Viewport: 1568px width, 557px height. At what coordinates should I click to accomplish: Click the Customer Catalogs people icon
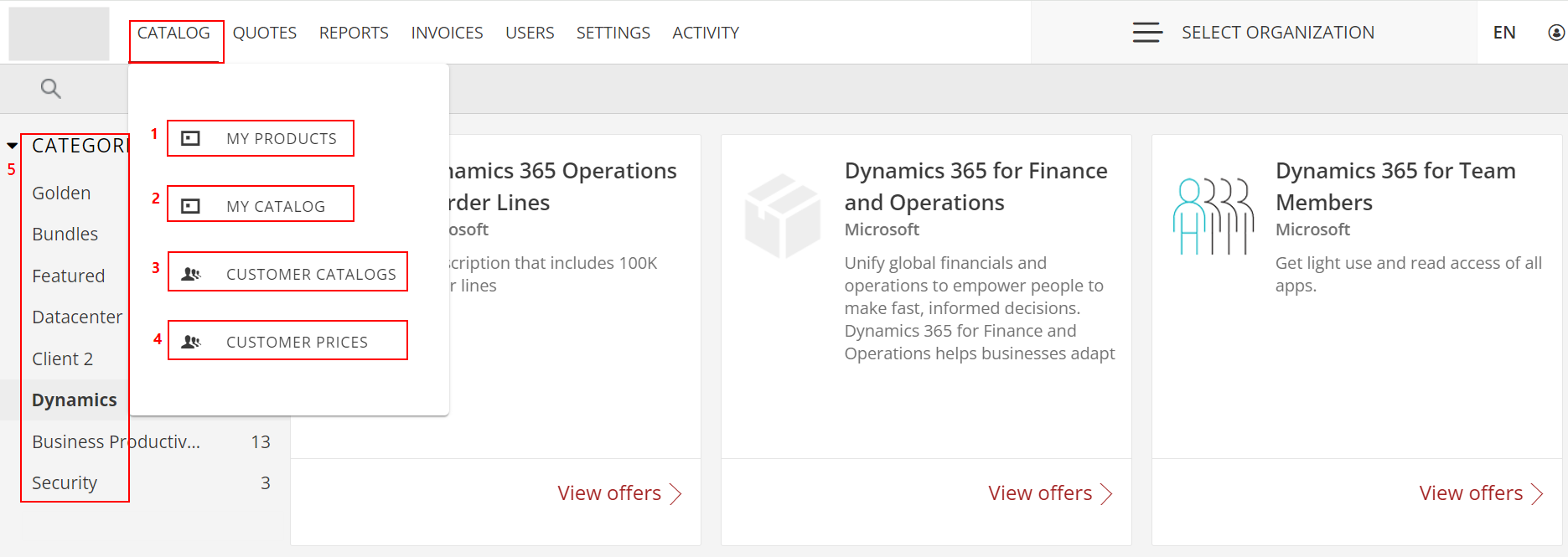(x=191, y=274)
